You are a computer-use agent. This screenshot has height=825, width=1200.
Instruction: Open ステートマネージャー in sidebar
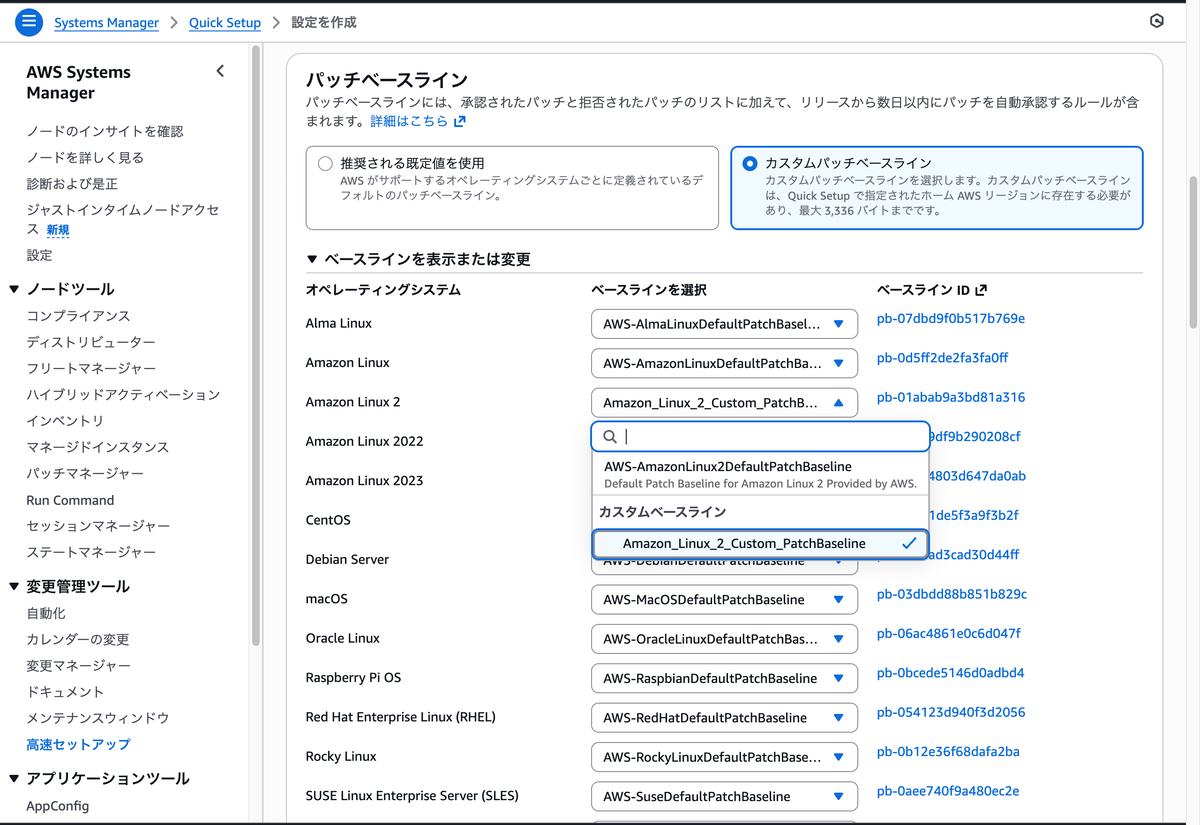coord(91,552)
